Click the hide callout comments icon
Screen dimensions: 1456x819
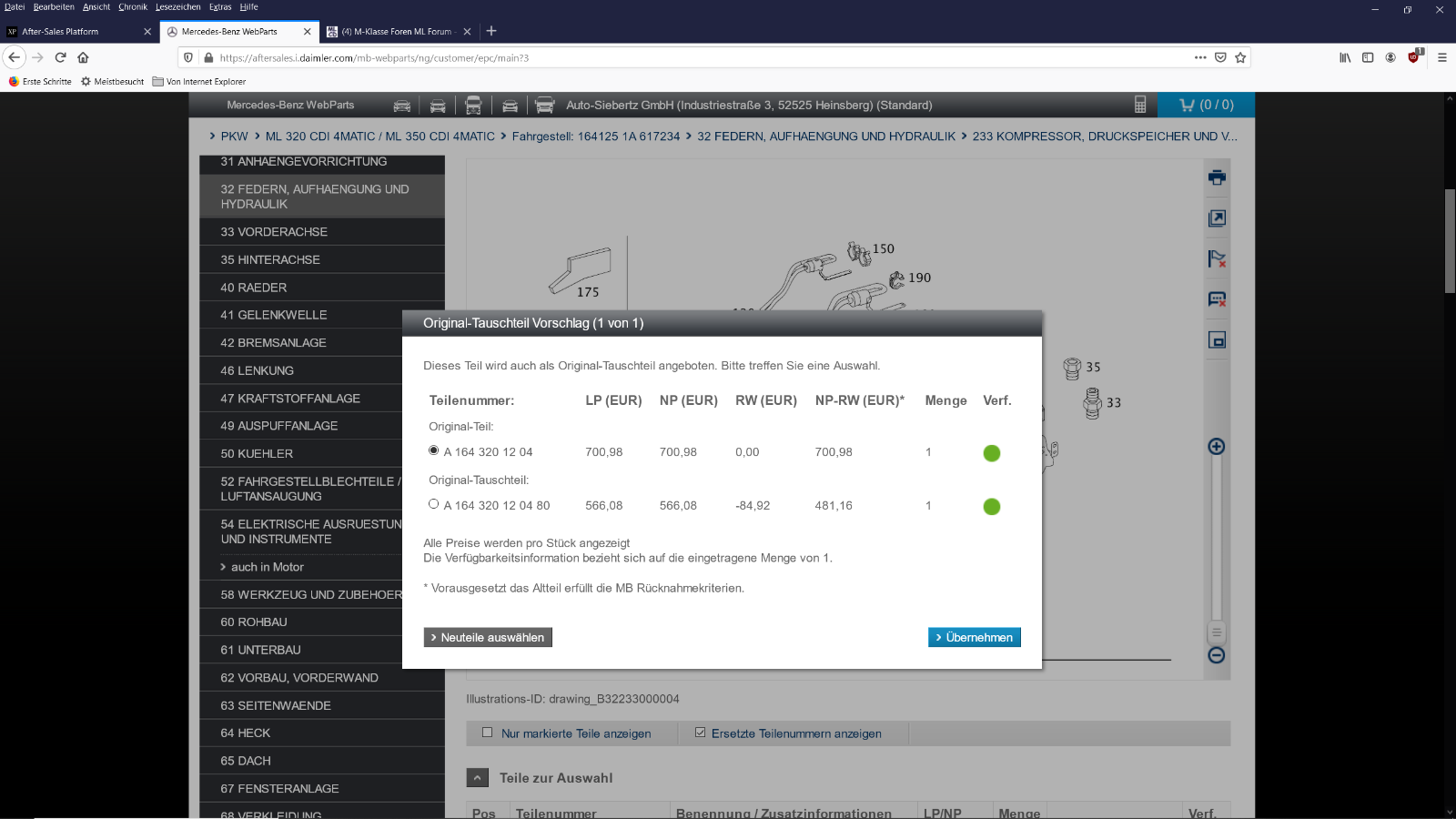tap(1217, 299)
